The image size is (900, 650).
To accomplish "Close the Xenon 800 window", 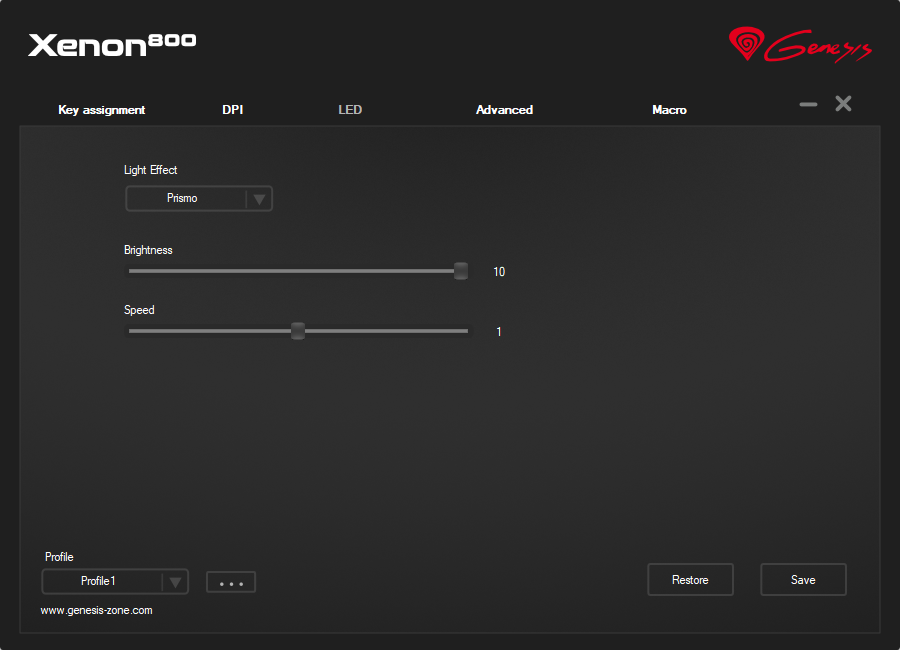I will tap(843, 103).
